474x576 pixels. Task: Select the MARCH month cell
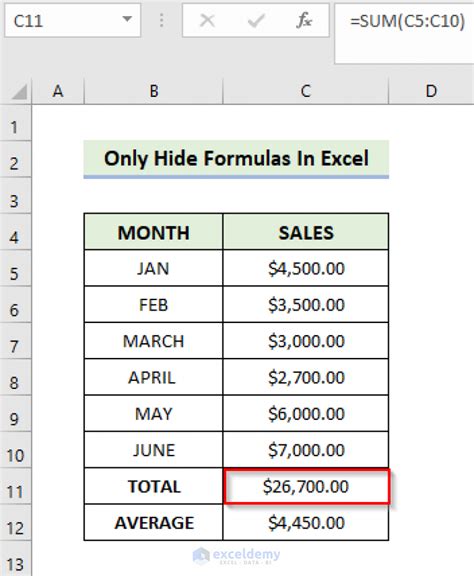[x=154, y=341]
